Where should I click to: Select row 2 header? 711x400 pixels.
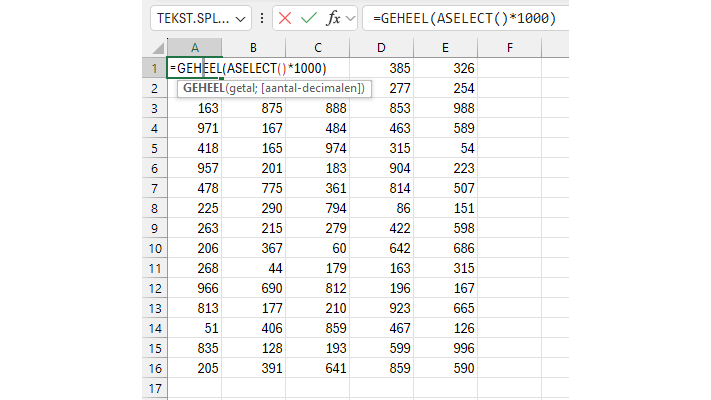155,88
